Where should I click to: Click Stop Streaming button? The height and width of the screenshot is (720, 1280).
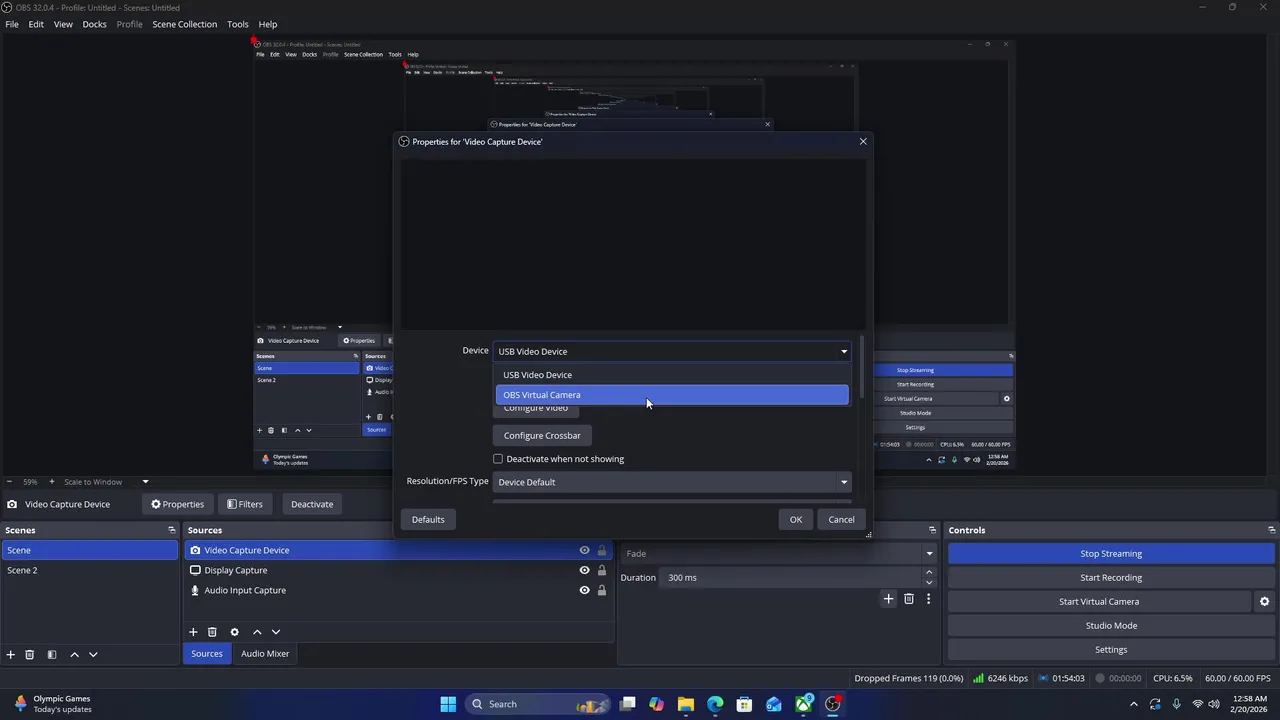(1111, 553)
